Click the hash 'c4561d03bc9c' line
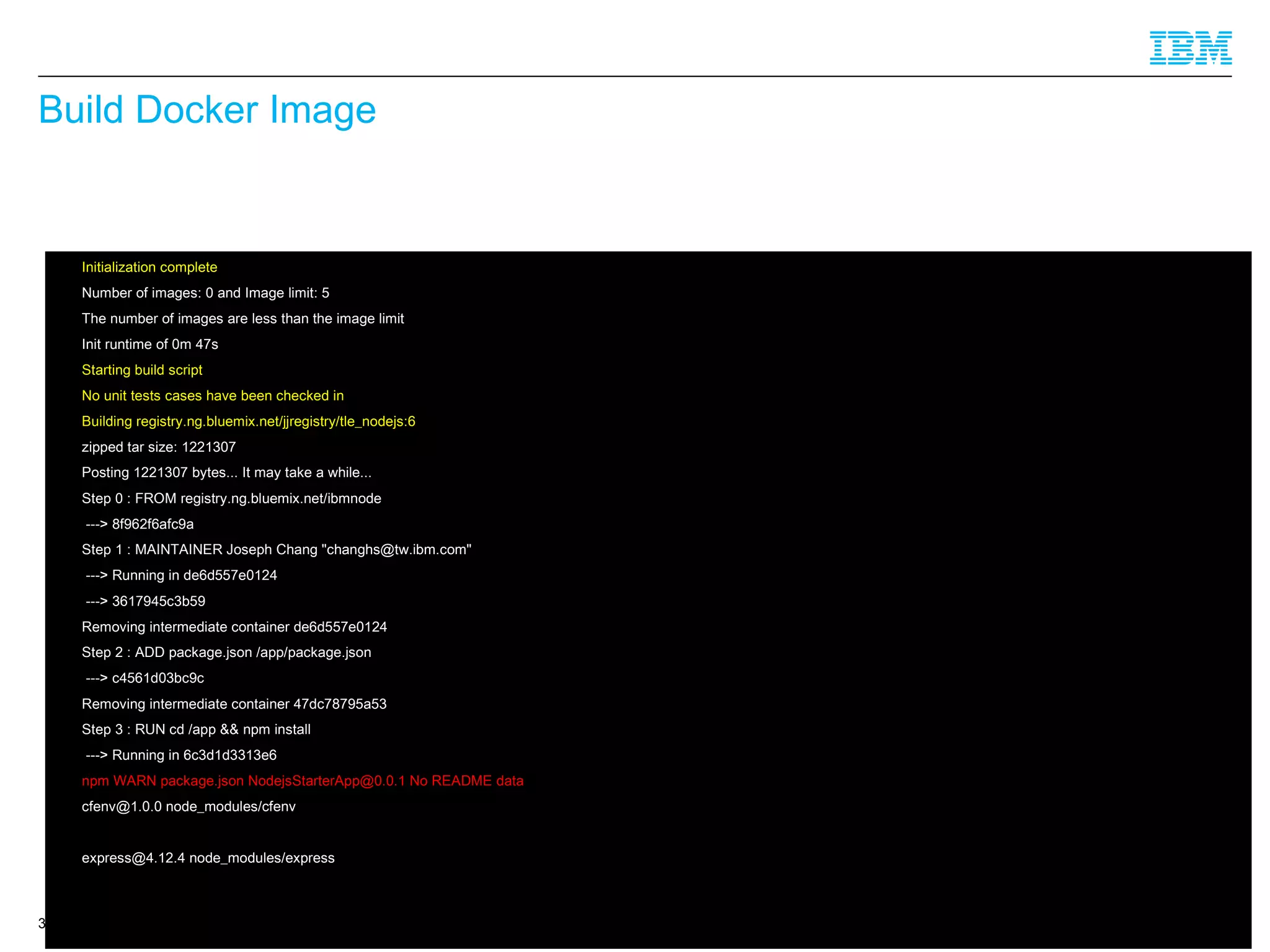Image resolution: width=1270 pixels, height=952 pixels. coord(144,678)
